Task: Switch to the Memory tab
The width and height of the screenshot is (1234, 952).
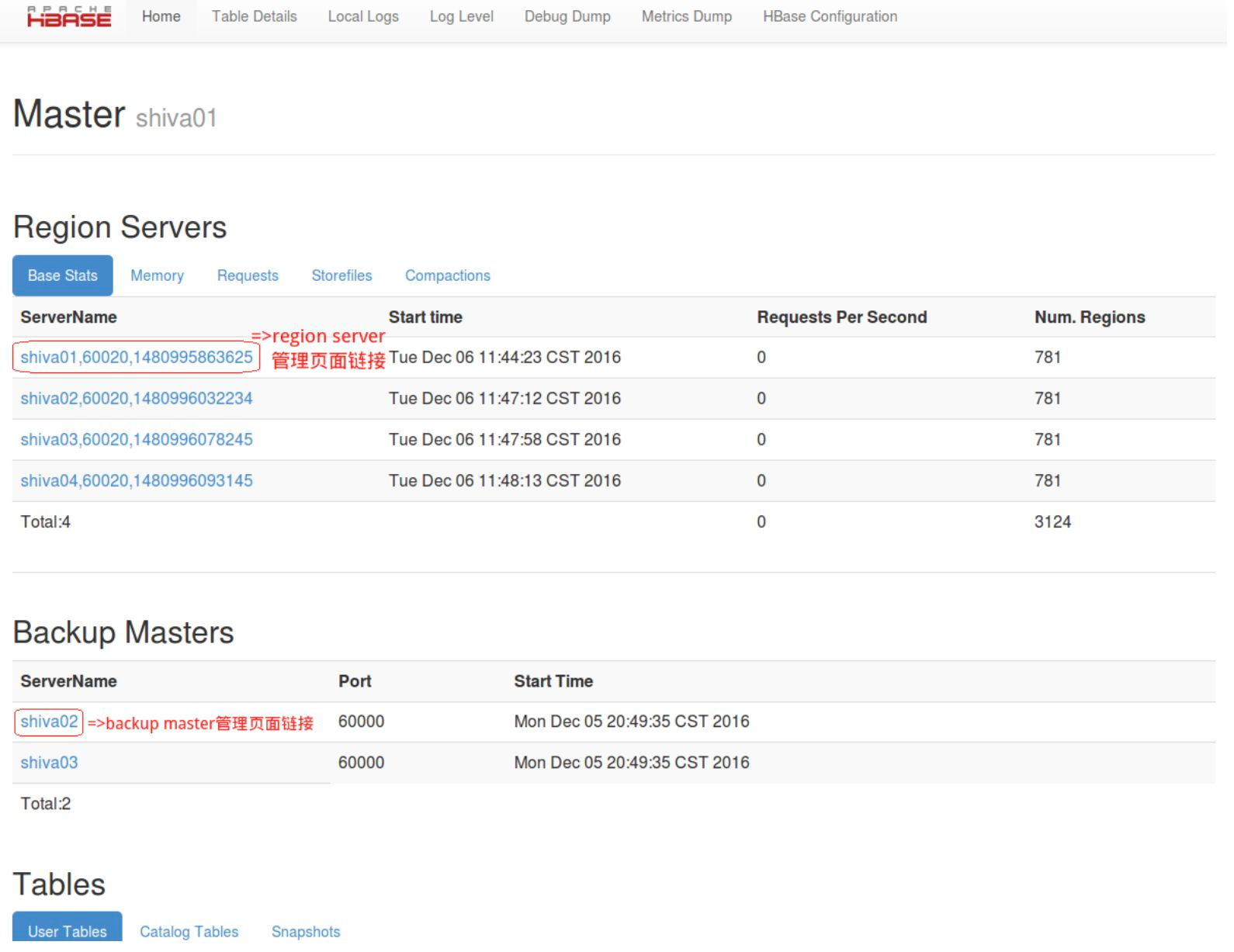Action: (157, 275)
